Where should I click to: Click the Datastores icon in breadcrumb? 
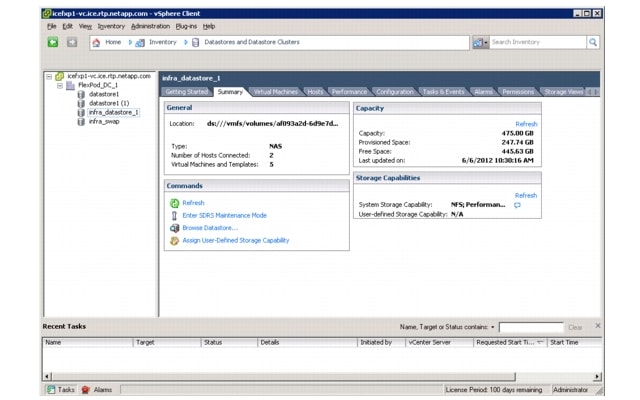(x=196, y=42)
